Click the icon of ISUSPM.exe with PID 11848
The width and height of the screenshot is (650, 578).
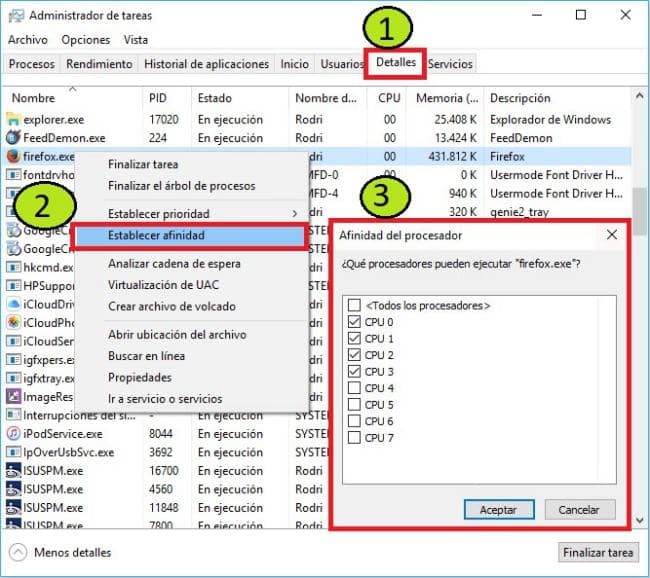coord(13,508)
